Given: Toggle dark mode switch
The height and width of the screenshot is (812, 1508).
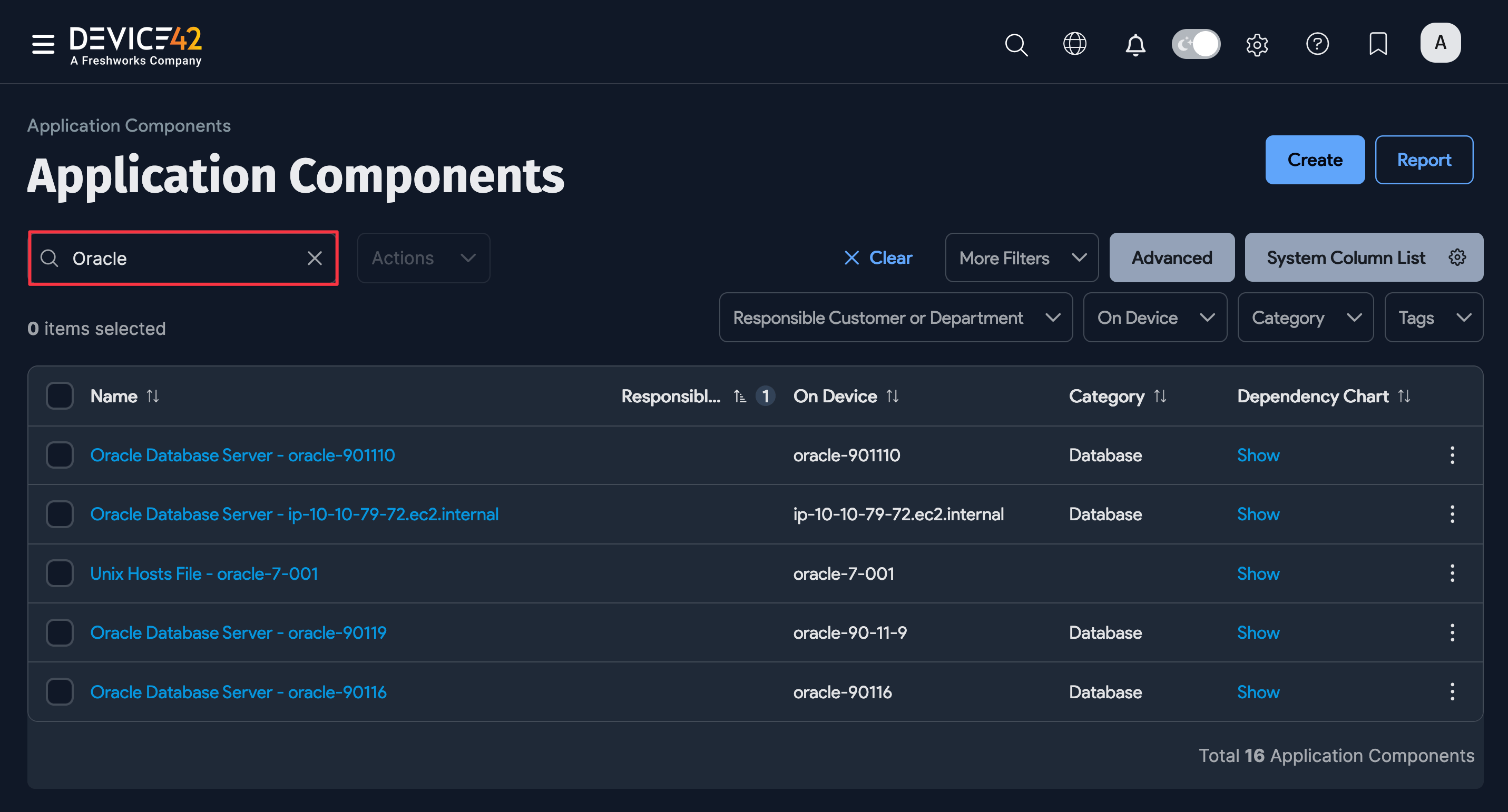Looking at the screenshot, I should [x=1196, y=43].
